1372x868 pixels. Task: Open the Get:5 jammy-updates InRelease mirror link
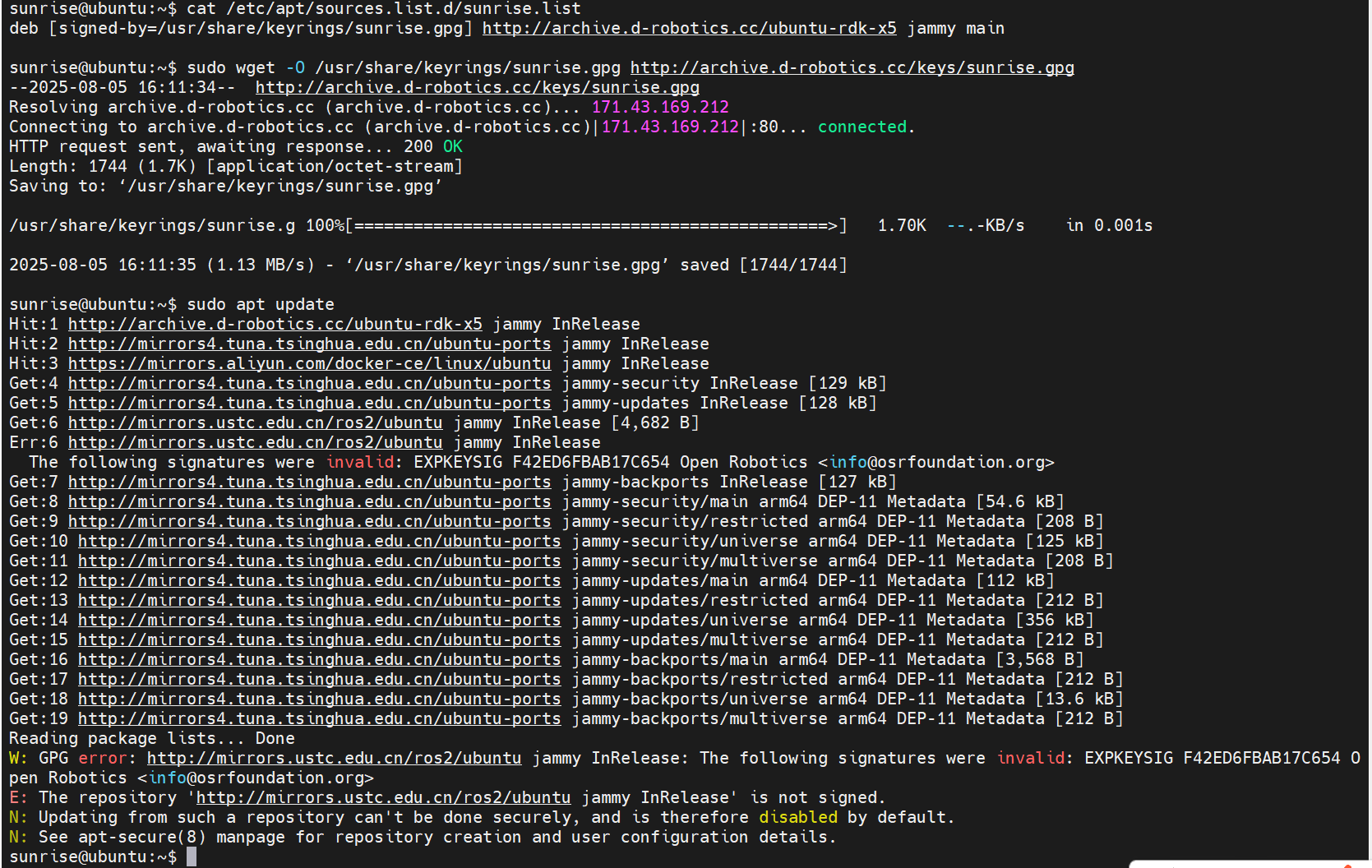(x=309, y=404)
